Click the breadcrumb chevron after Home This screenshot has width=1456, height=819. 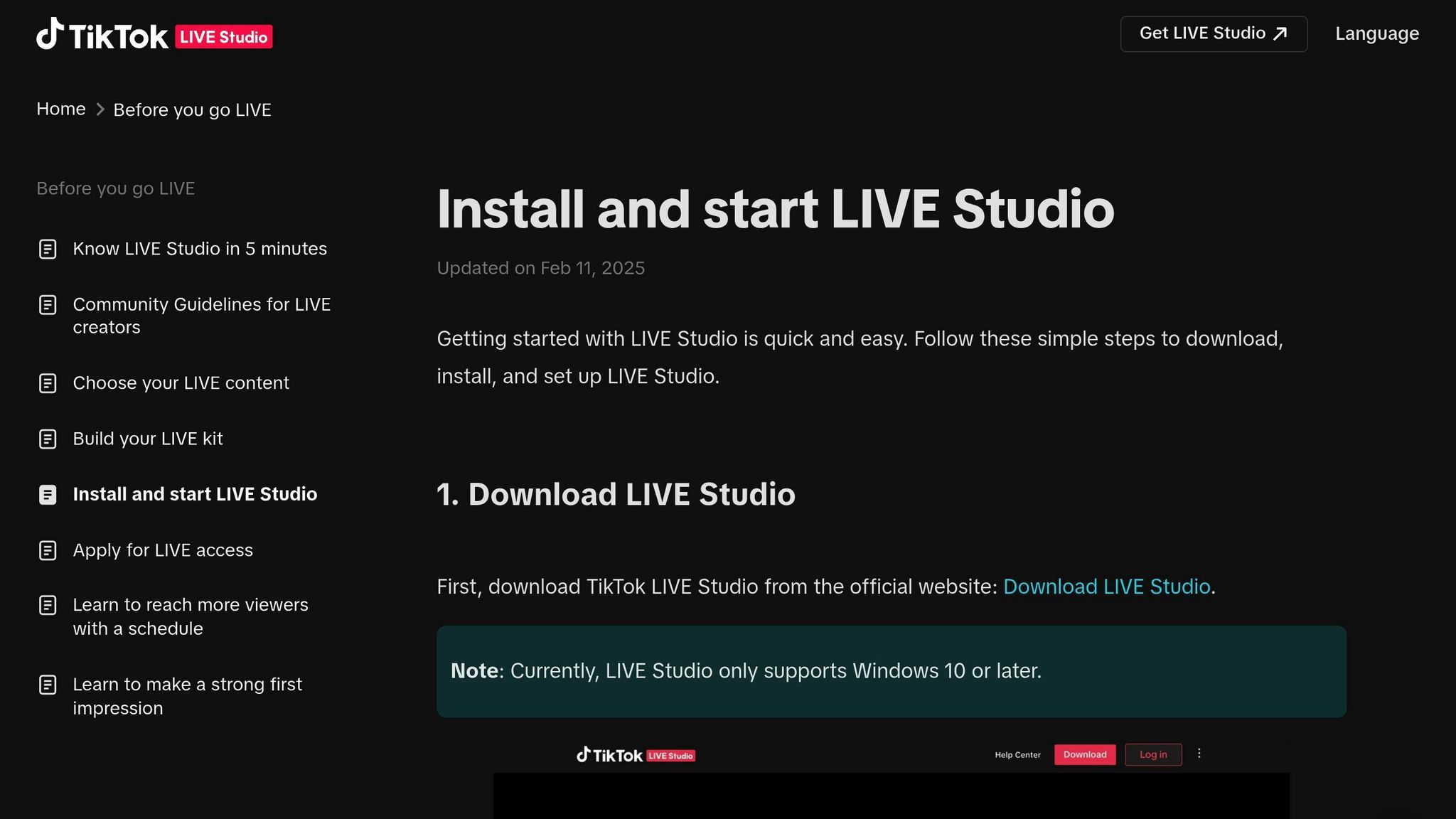click(98, 109)
